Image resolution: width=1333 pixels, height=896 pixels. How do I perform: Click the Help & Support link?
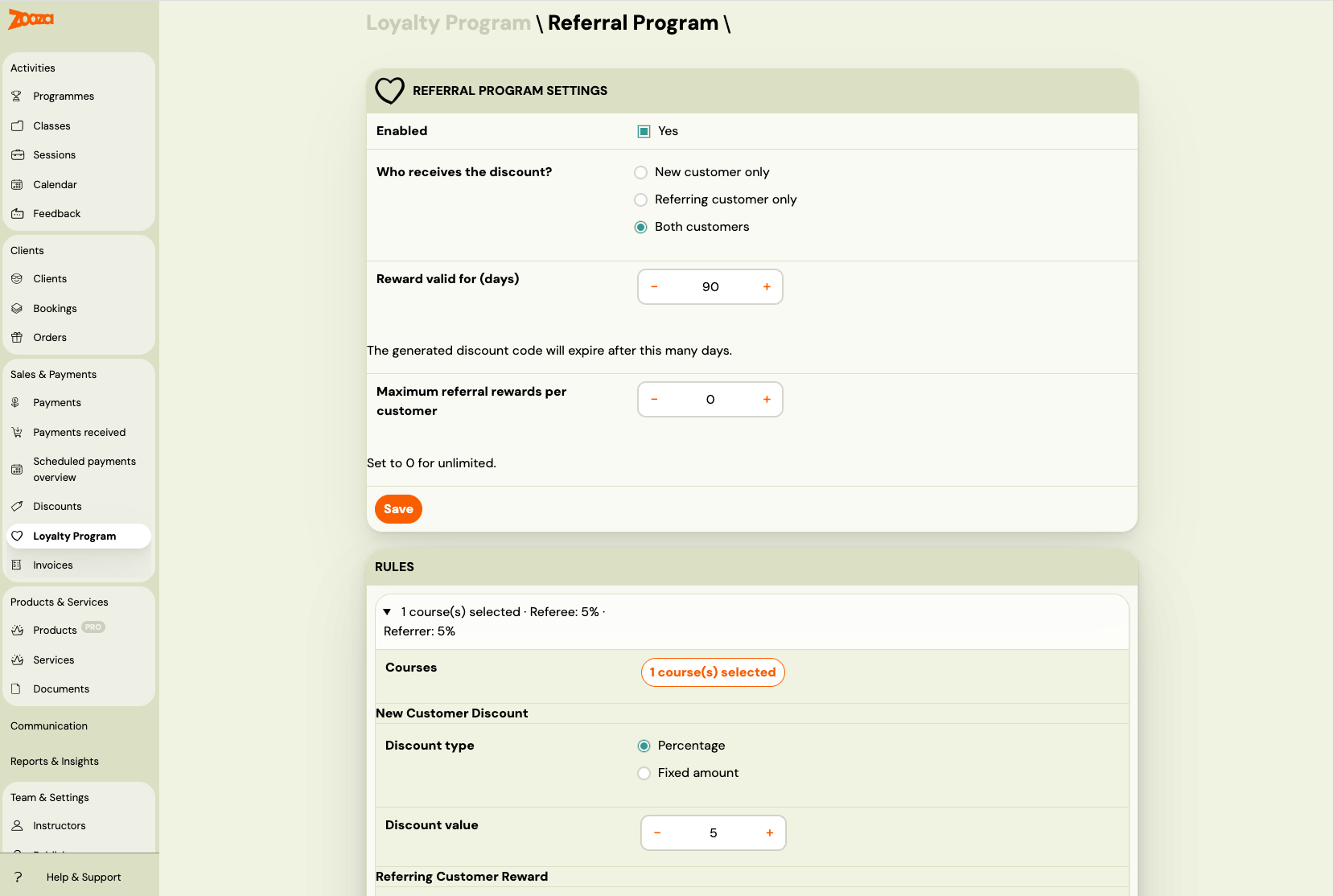tap(83, 877)
